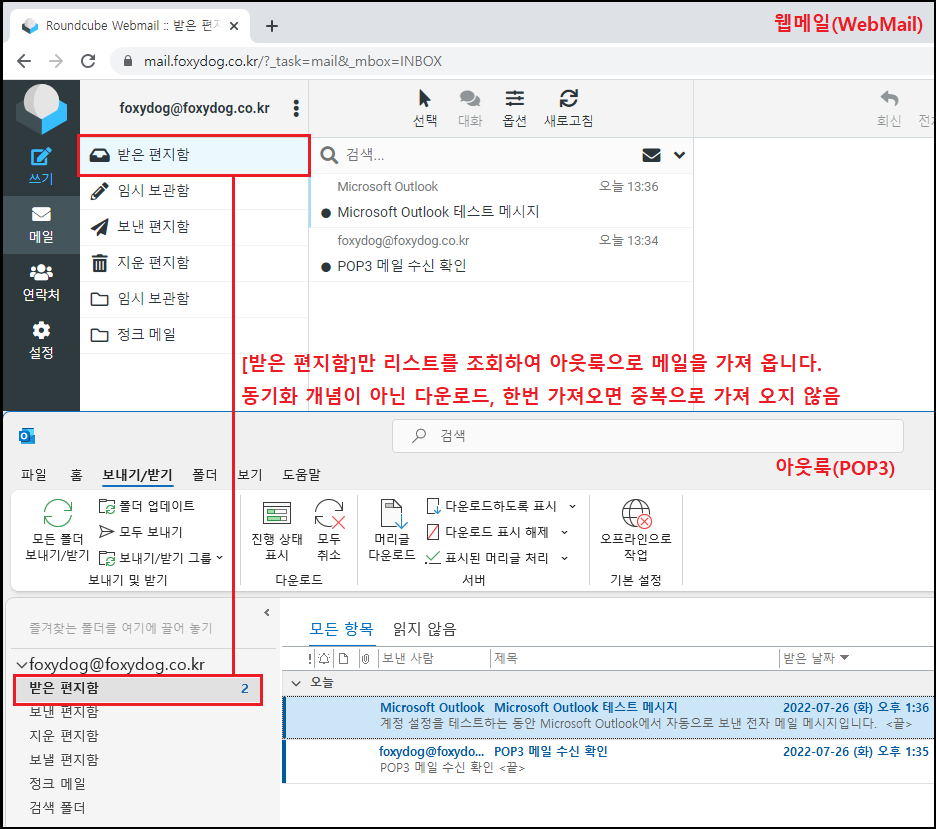Screen dimensions: 936x829
Task: Click 모든 폴더 보내기/받기 button
Action: point(57,530)
